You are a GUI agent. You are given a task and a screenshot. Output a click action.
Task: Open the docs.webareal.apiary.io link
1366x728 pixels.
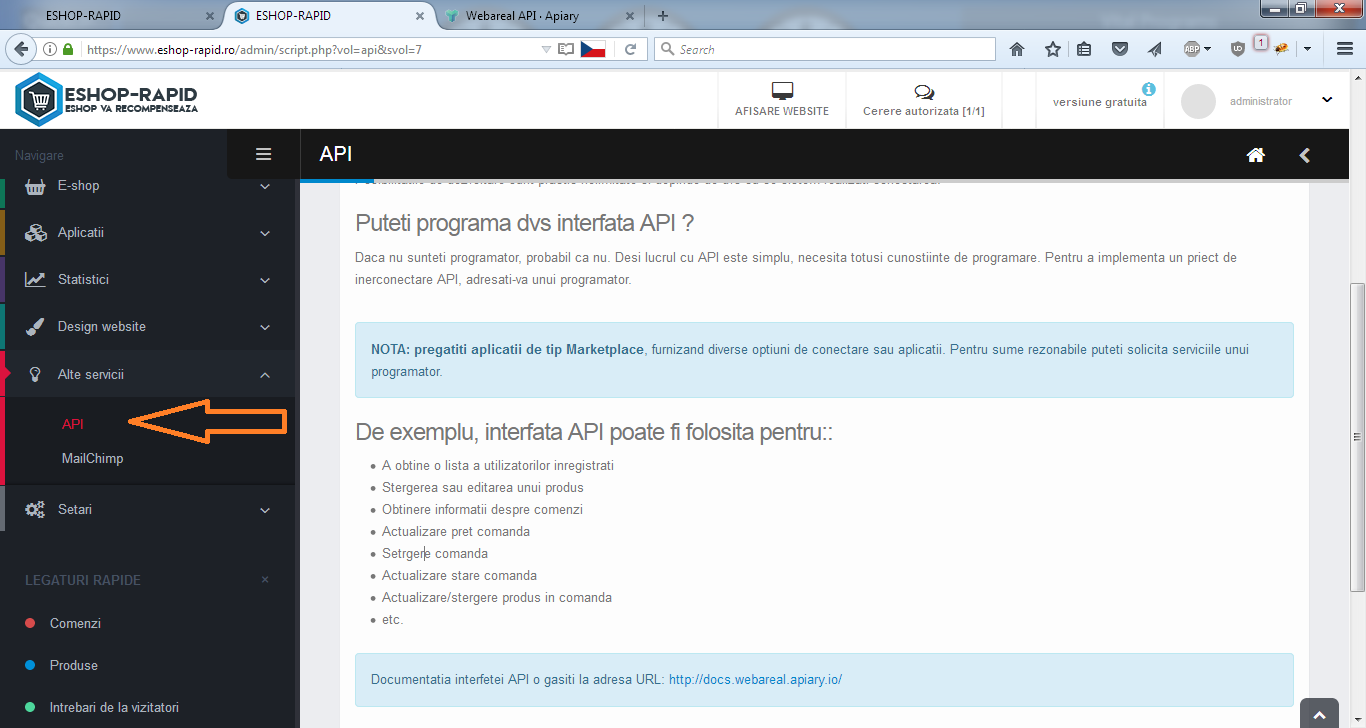click(x=755, y=679)
